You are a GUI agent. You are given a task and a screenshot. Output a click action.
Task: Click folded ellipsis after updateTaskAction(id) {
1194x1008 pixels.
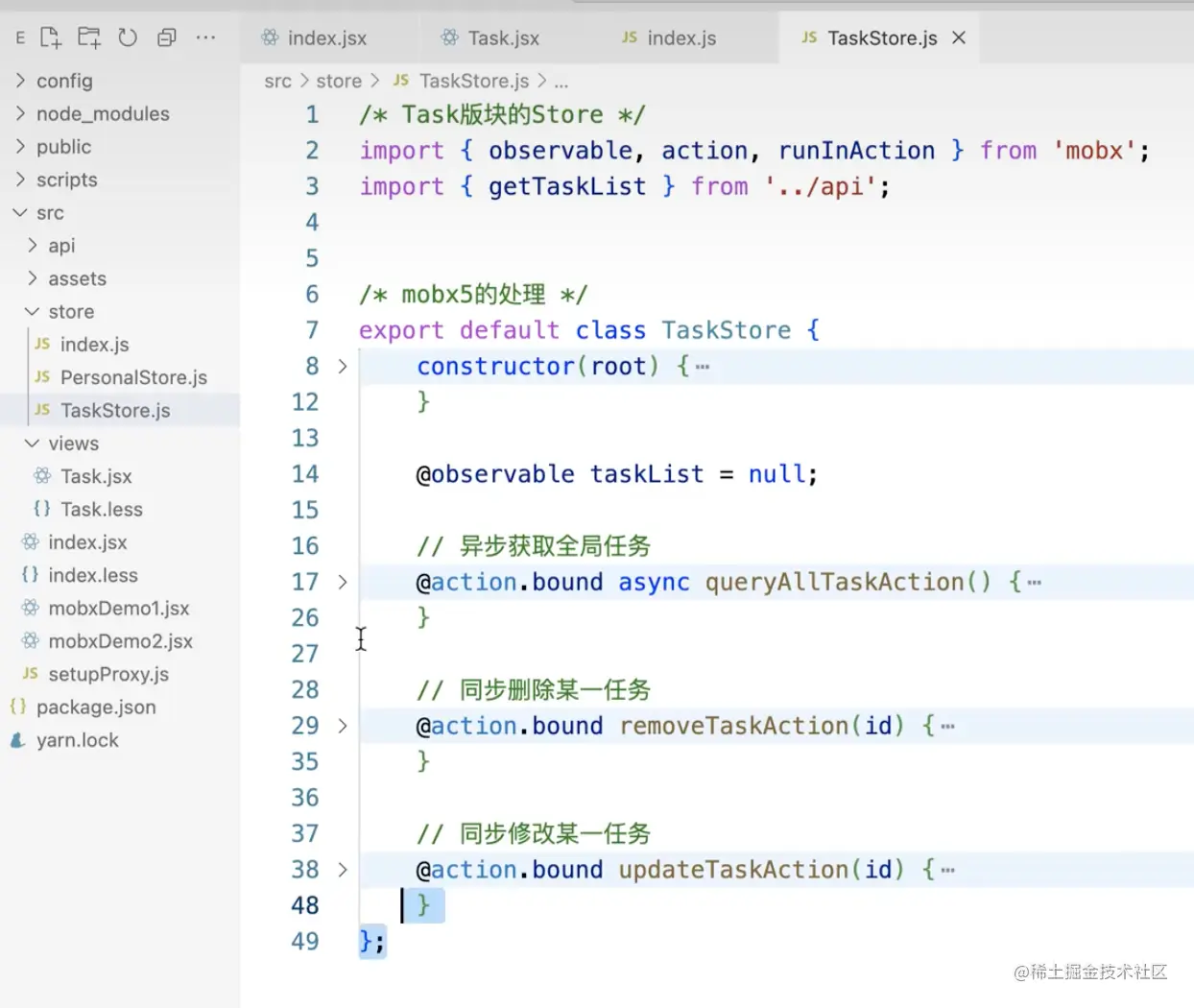click(x=947, y=871)
